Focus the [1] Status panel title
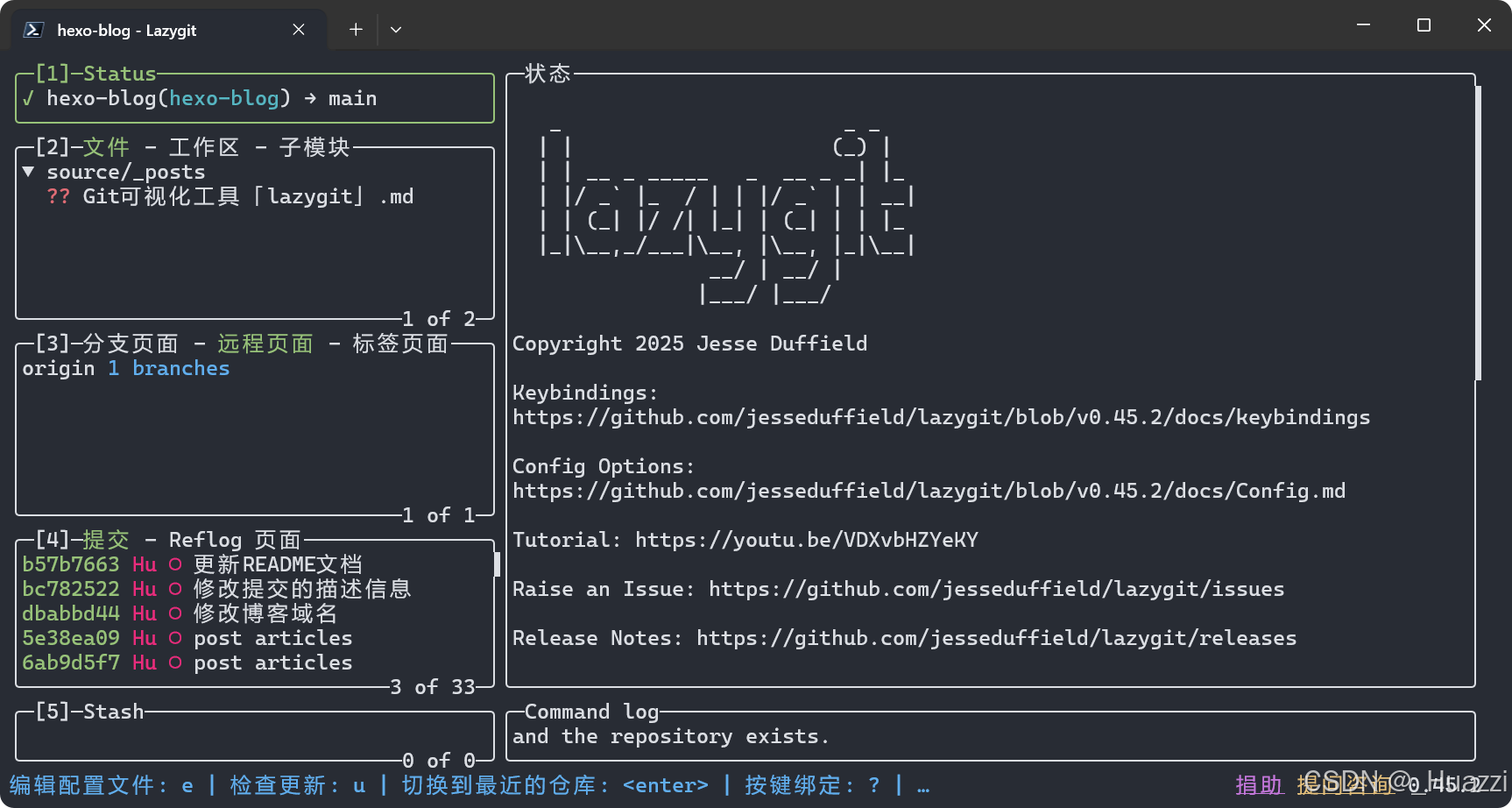Image resolution: width=1512 pixels, height=808 pixels. click(x=95, y=74)
